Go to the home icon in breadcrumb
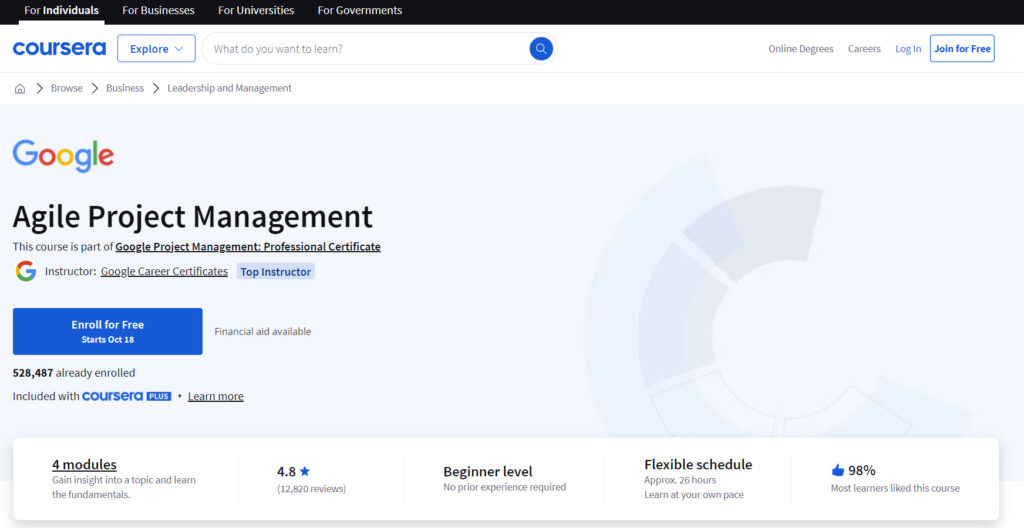Viewport: 1024px width, 528px height. tap(20, 88)
